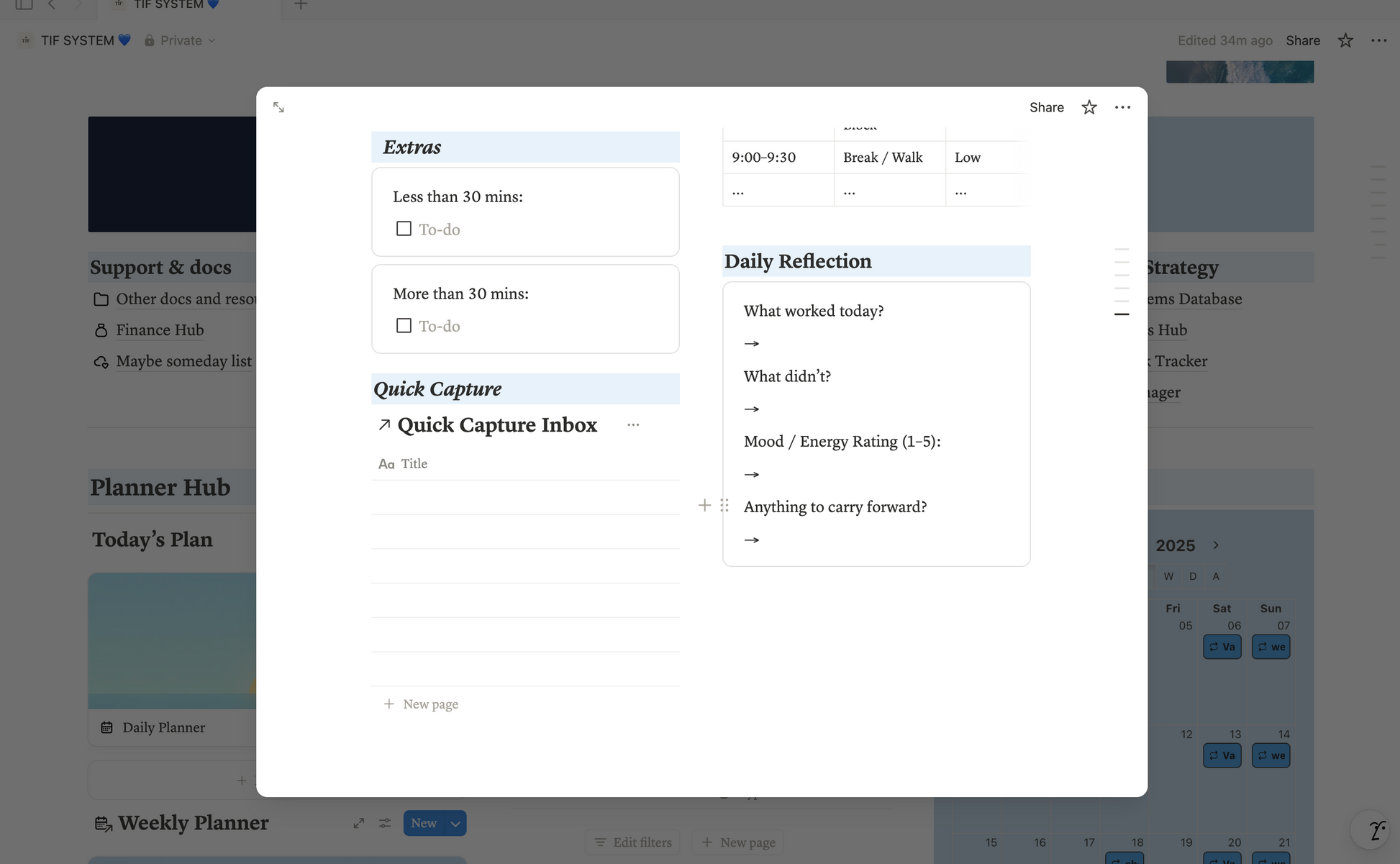The width and height of the screenshot is (1400, 864).
Task: Open Weekly Planner view settings icon
Action: click(385, 823)
